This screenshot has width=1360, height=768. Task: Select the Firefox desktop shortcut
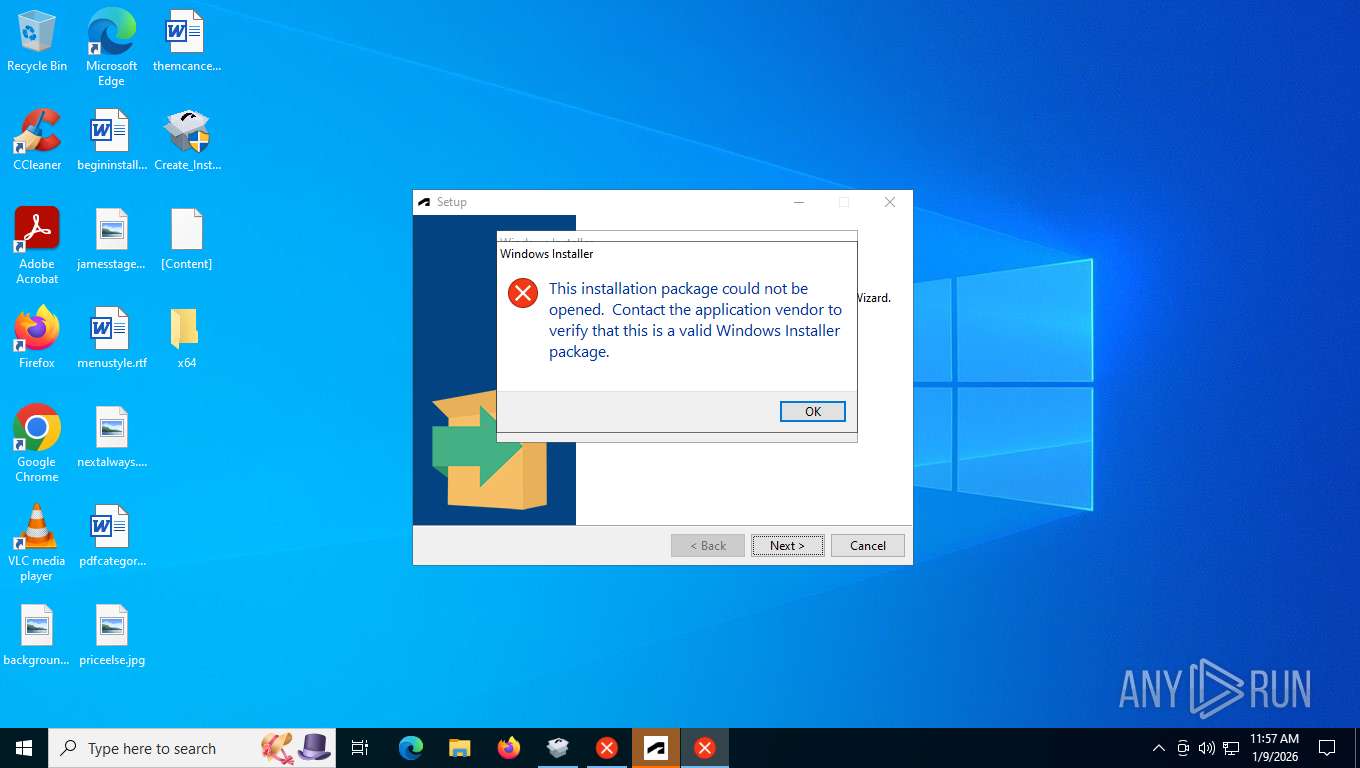click(37, 338)
